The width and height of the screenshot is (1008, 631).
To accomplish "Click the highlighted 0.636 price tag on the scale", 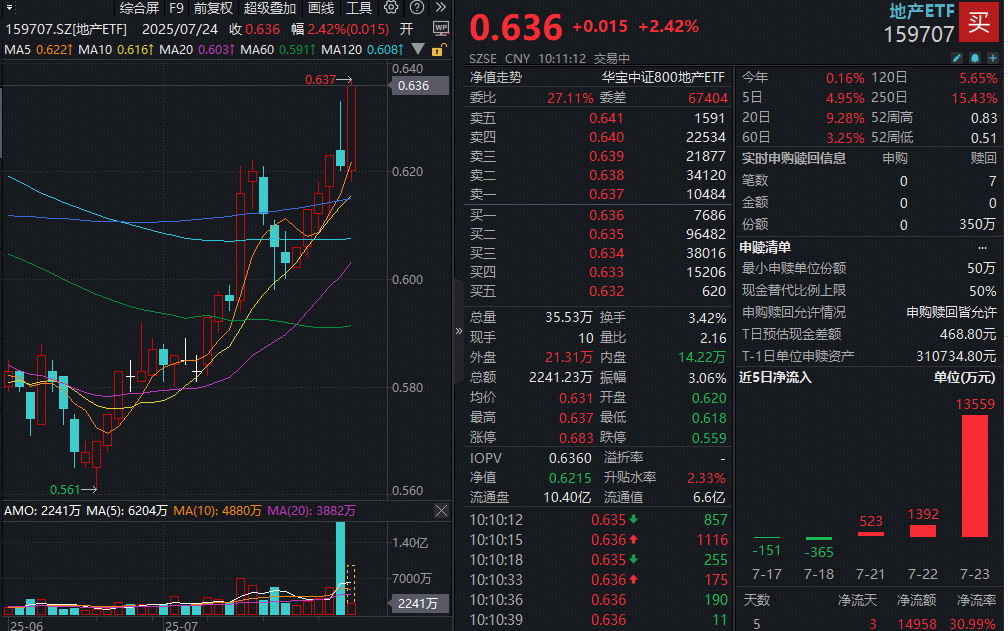I will pos(414,86).
